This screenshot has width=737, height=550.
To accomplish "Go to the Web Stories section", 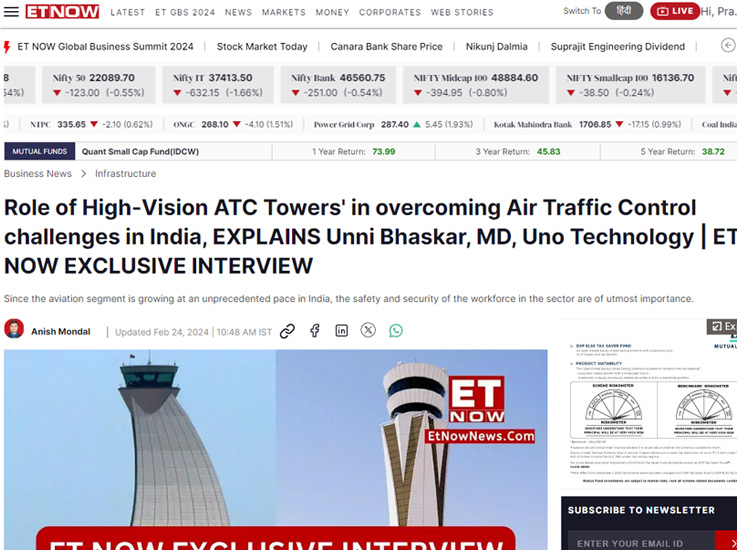I will 462,12.
